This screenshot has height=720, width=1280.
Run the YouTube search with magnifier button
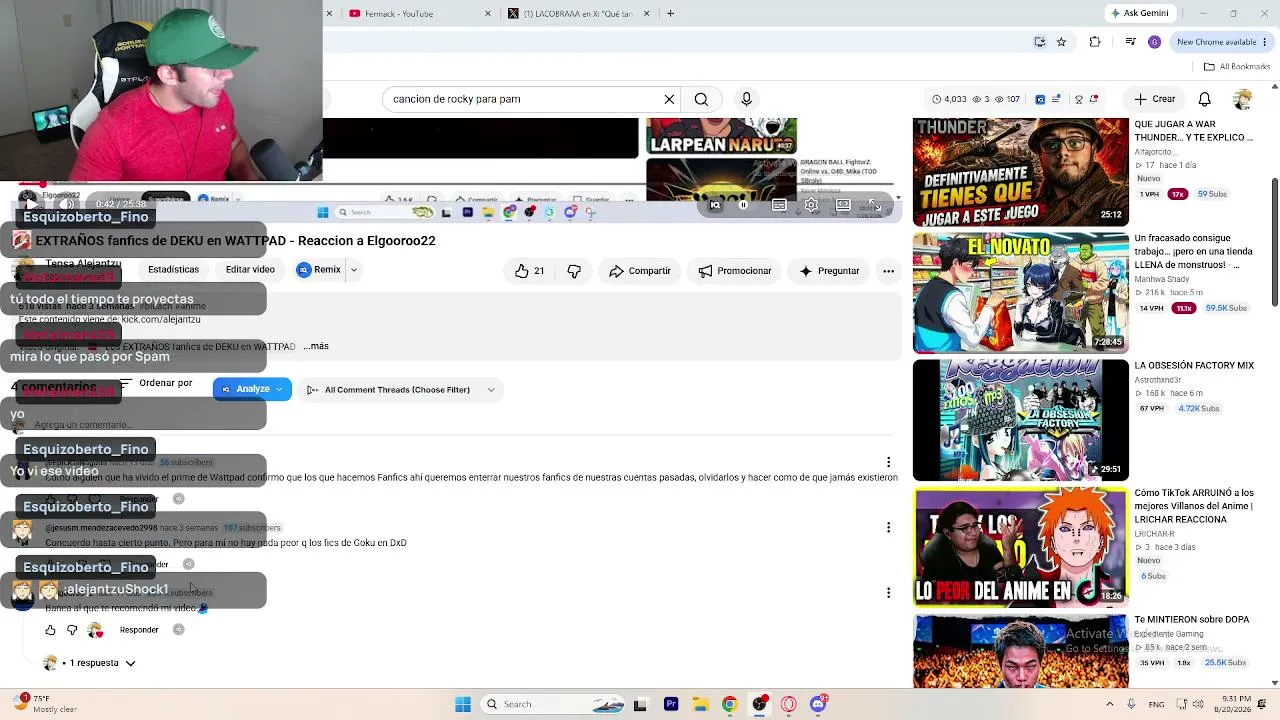[701, 99]
